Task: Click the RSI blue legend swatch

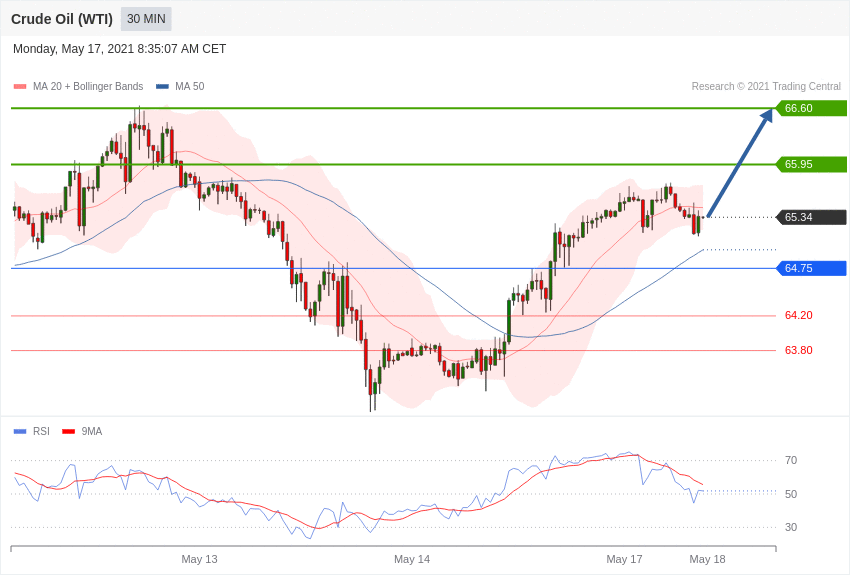Action: pos(20,431)
